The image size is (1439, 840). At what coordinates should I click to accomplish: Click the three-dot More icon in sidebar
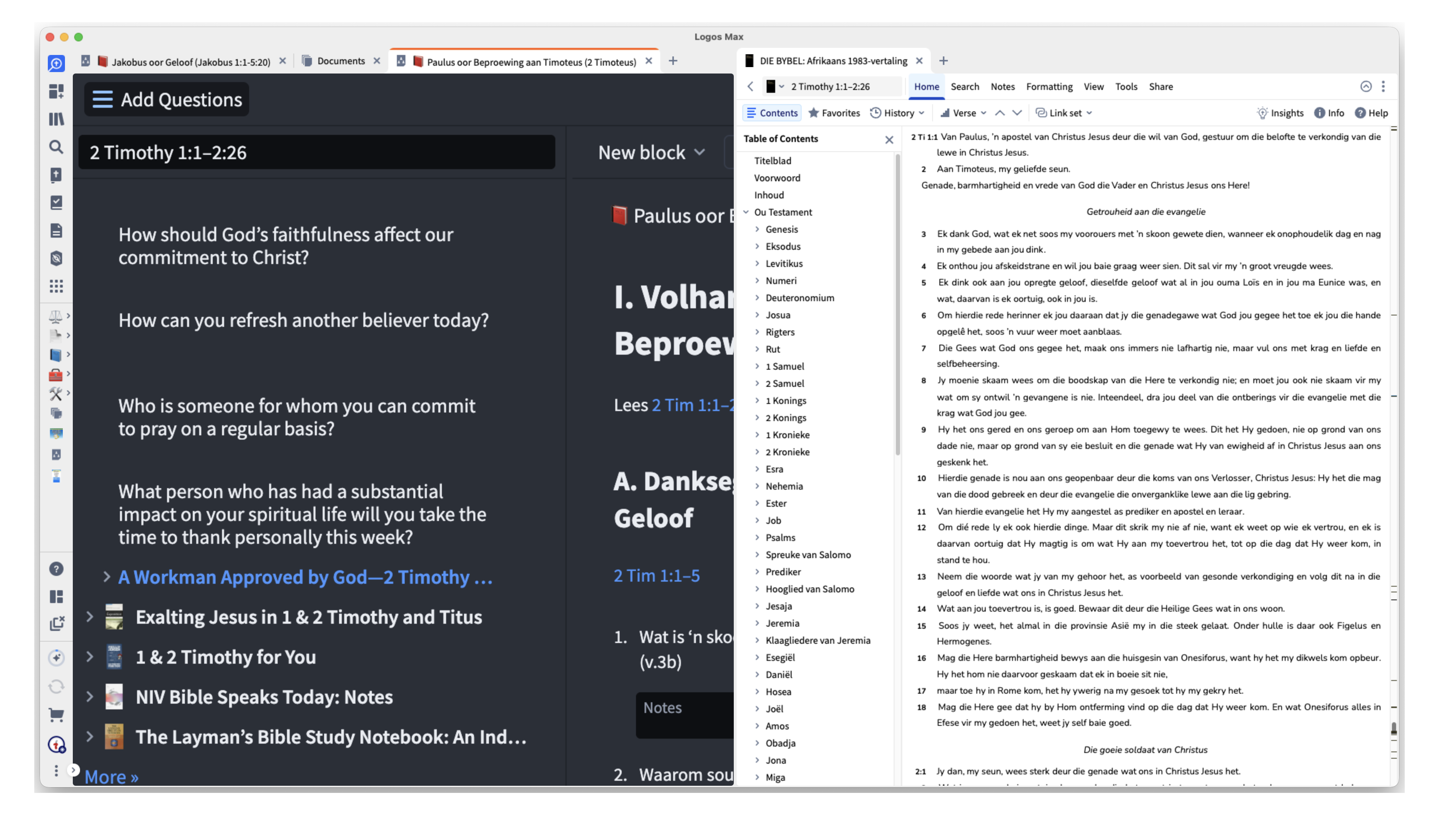click(x=56, y=771)
